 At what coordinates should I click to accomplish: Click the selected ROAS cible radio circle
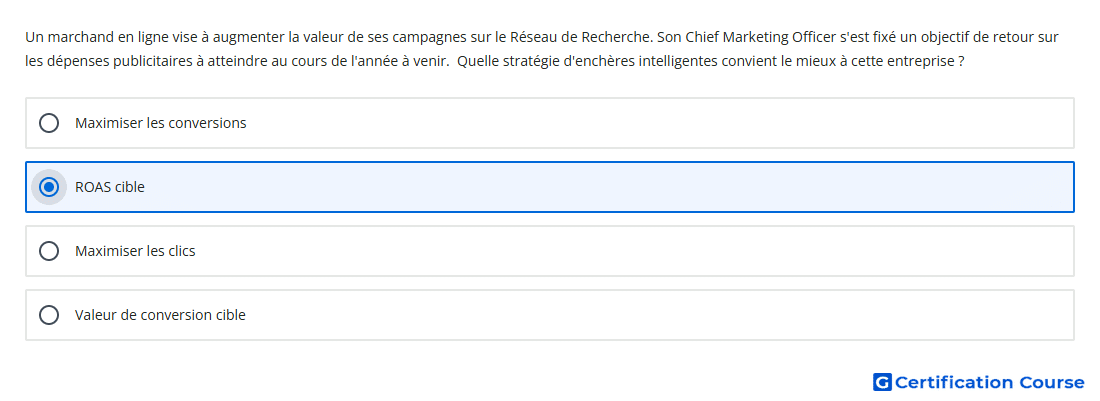(x=49, y=187)
